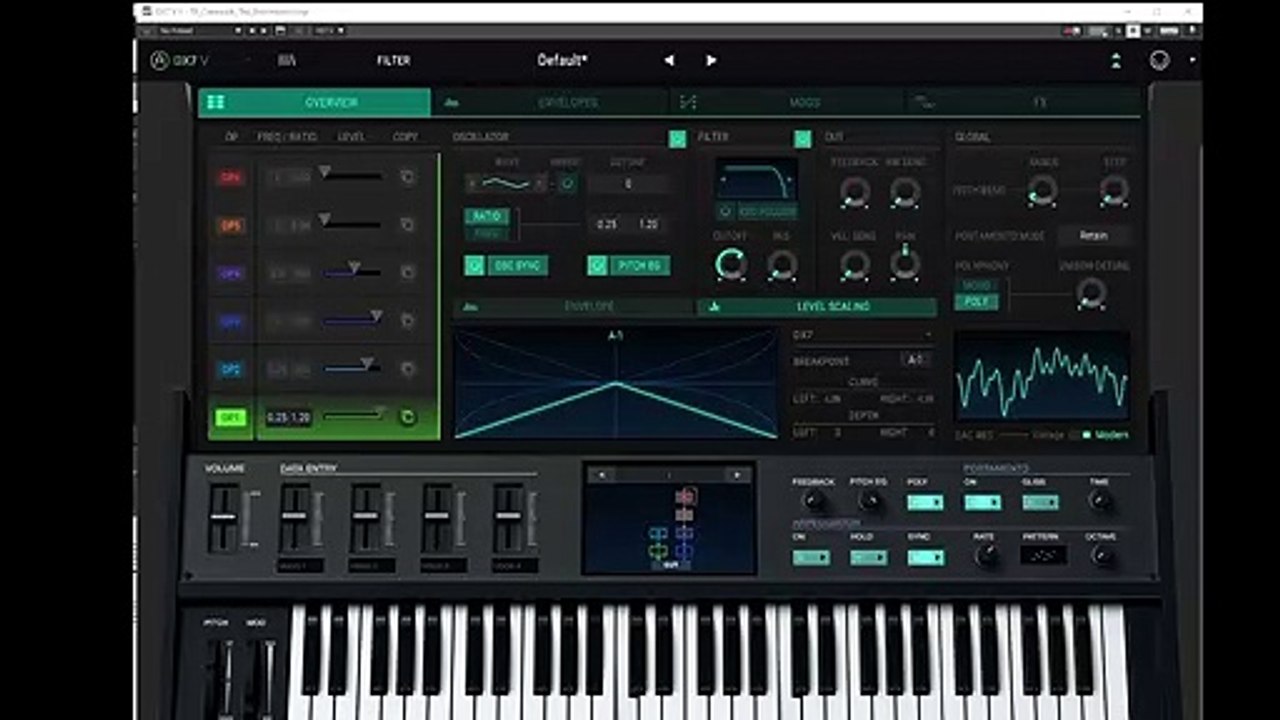
Task: Click the Default preset name
Action: [563, 60]
